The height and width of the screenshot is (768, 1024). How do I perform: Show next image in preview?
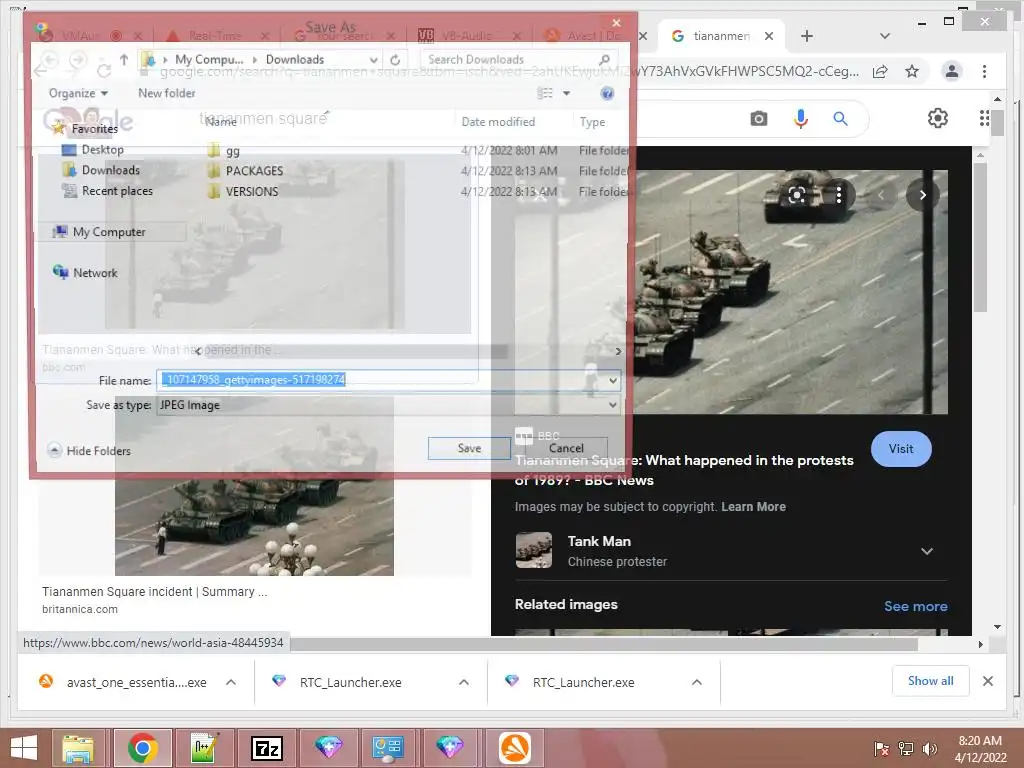(922, 195)
